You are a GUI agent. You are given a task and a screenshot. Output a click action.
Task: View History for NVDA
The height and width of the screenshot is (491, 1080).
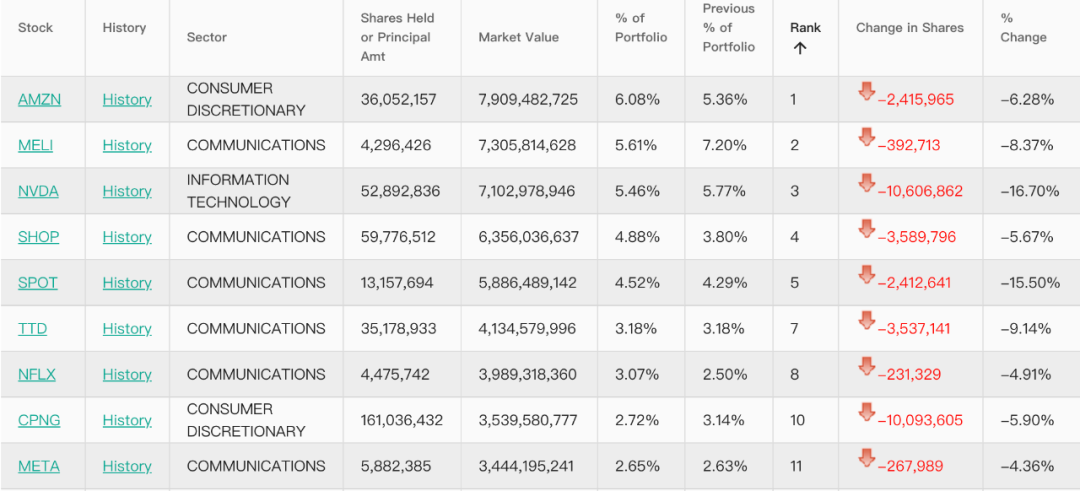127,192
